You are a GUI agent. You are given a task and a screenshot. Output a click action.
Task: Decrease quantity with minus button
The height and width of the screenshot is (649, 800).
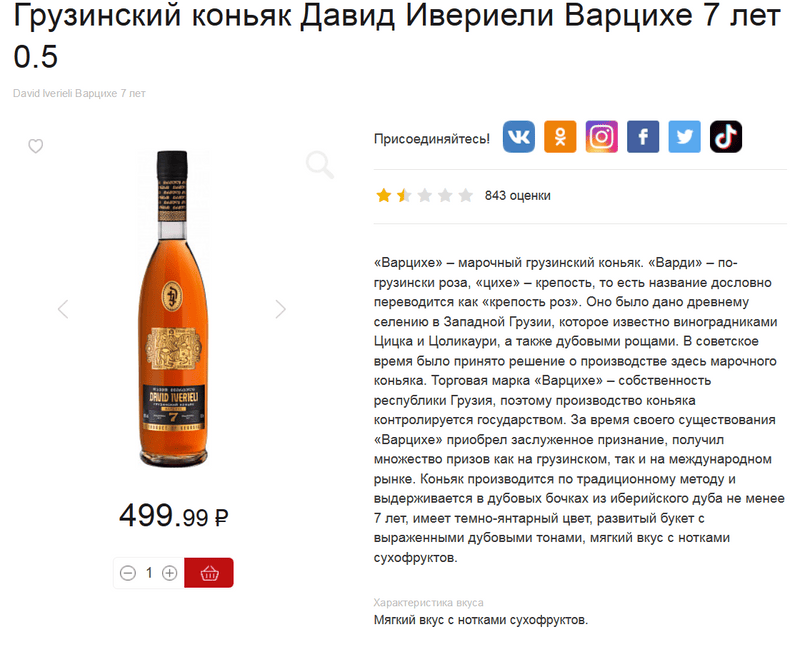point(128,573)
